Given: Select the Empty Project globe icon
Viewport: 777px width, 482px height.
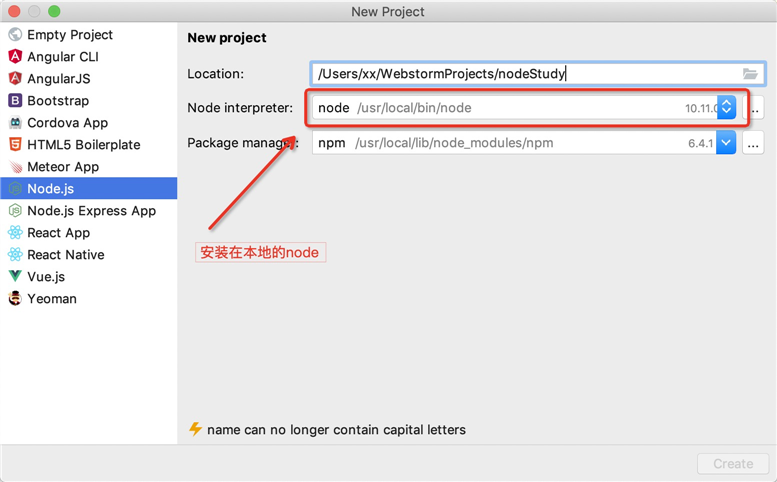Looking at the screenshot, I should (x=15, y=34).
